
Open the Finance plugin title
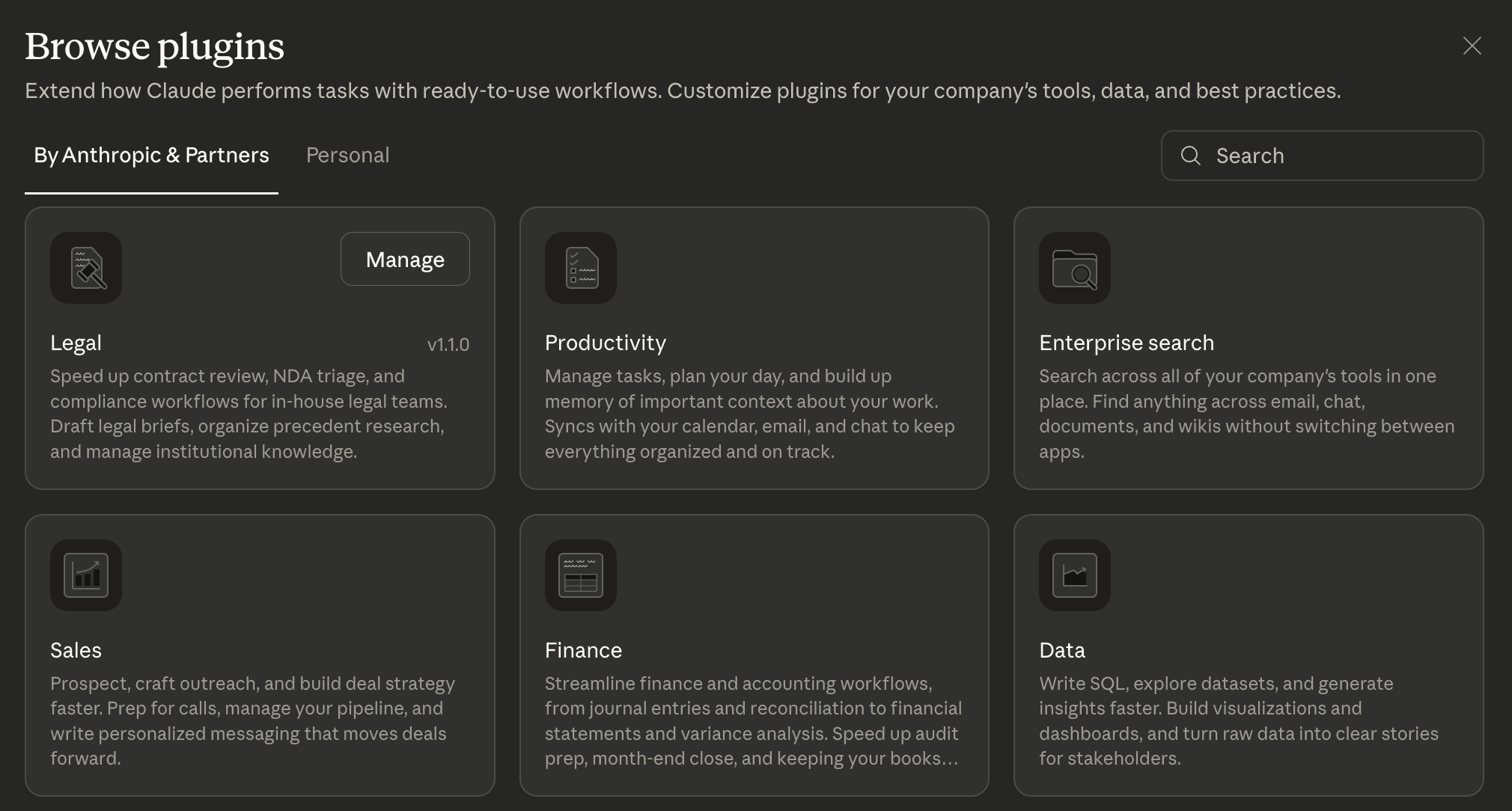point(583,650)
